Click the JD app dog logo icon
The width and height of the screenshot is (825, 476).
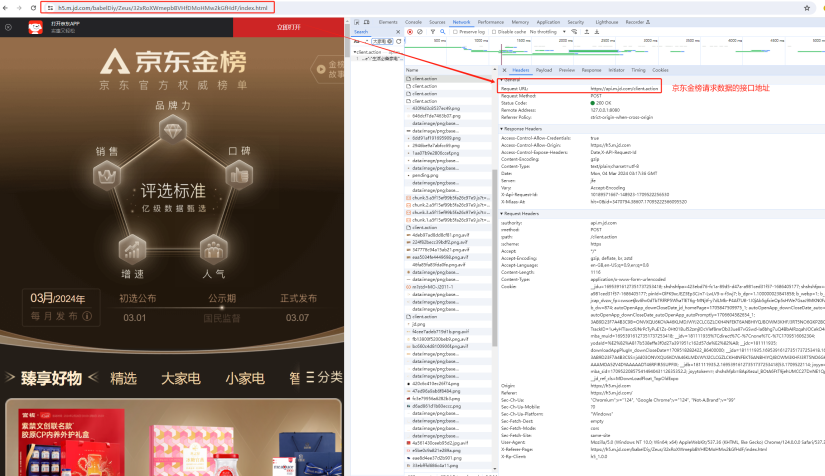pyautogui.click(x=36, y=27)
